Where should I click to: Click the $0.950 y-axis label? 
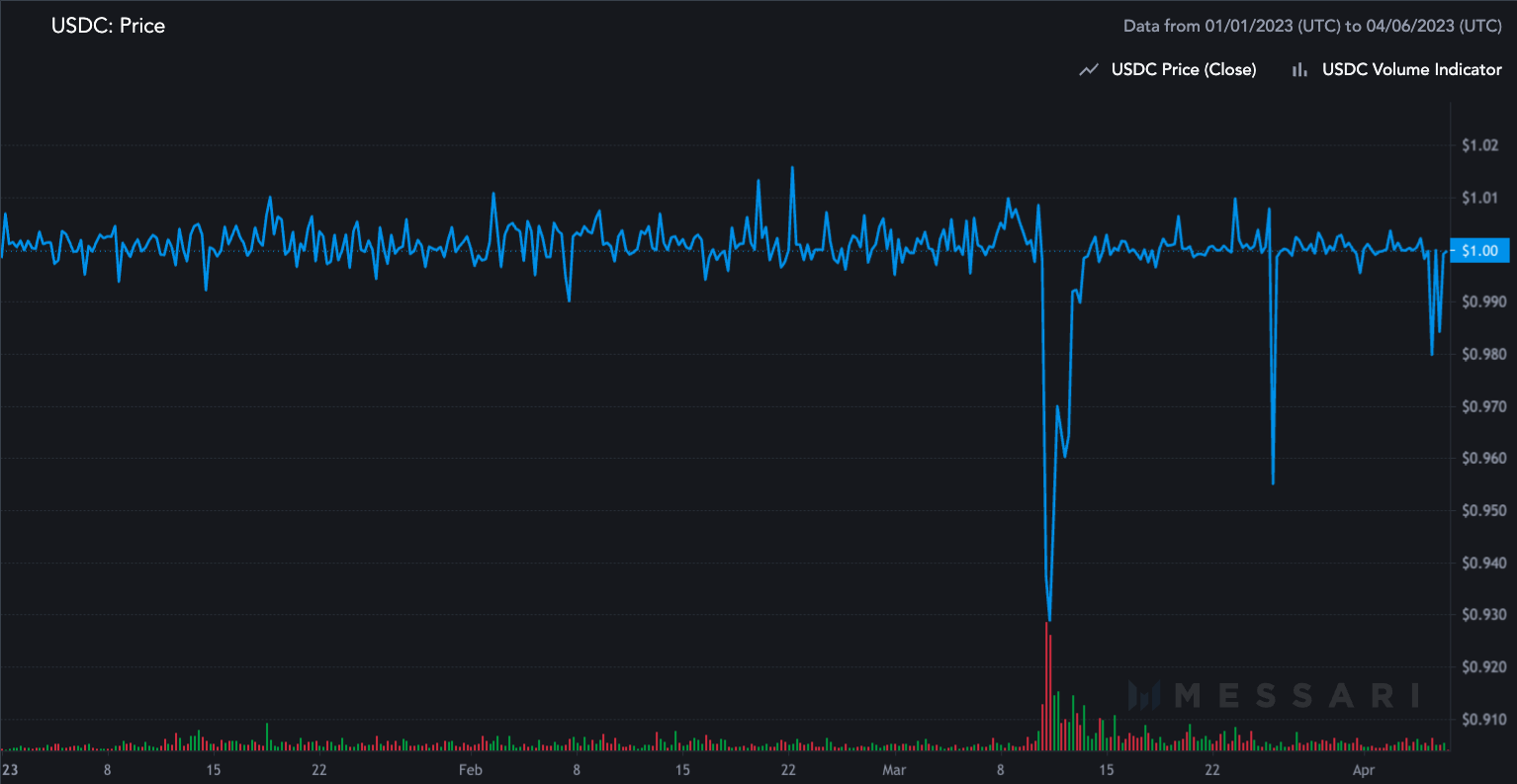click(x=1483, y=511)
